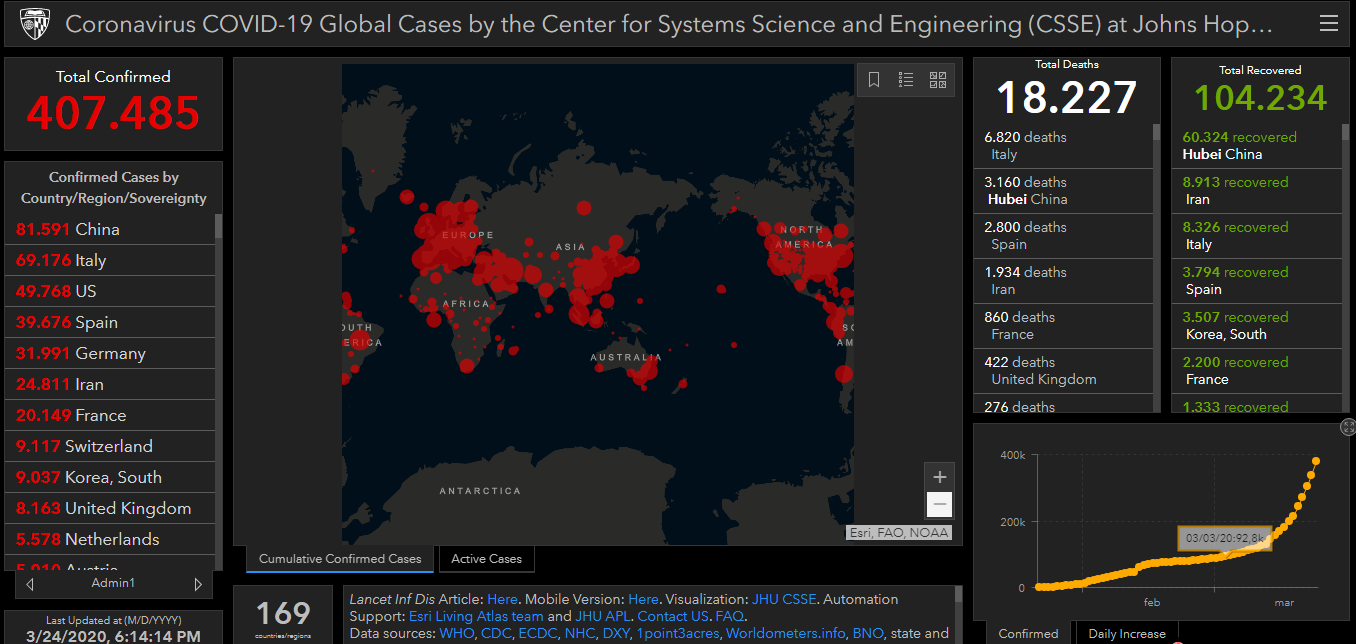Screen dimensions: 1356x644
Task: Click the 407.485 Total Confirmed figure
Action: click(113, 113)
